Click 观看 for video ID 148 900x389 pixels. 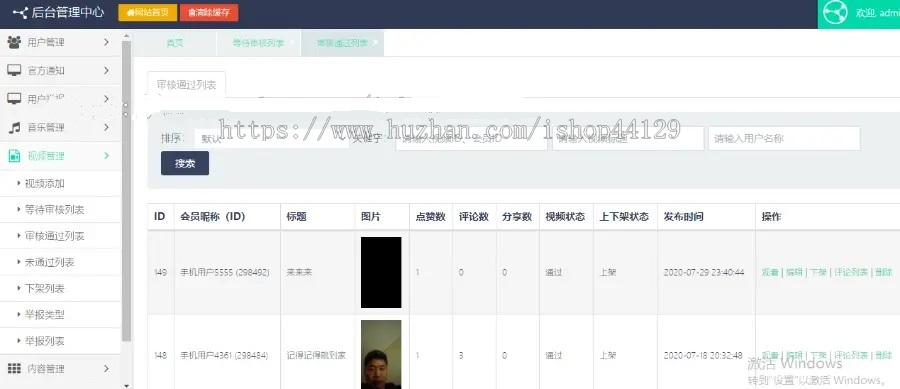[770, 356]
